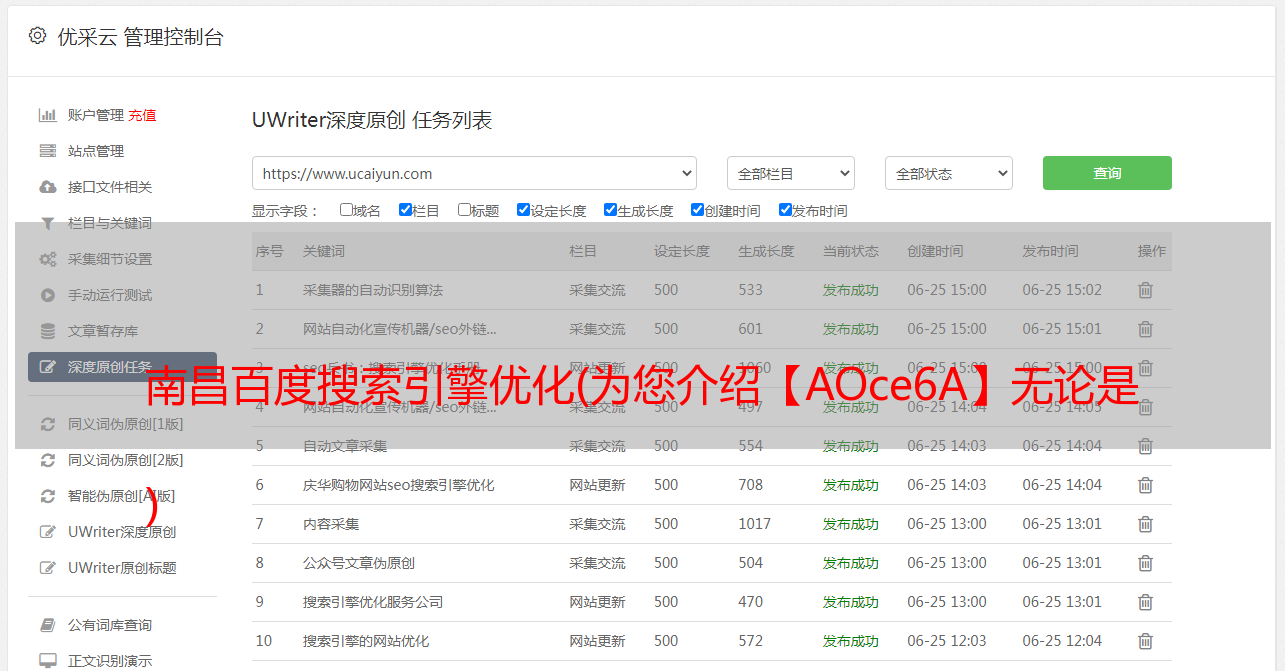Screen dimensions: 1285x671
Task: Delete task row 2 via its trash icon
Action: click(x=1145, y=329)
